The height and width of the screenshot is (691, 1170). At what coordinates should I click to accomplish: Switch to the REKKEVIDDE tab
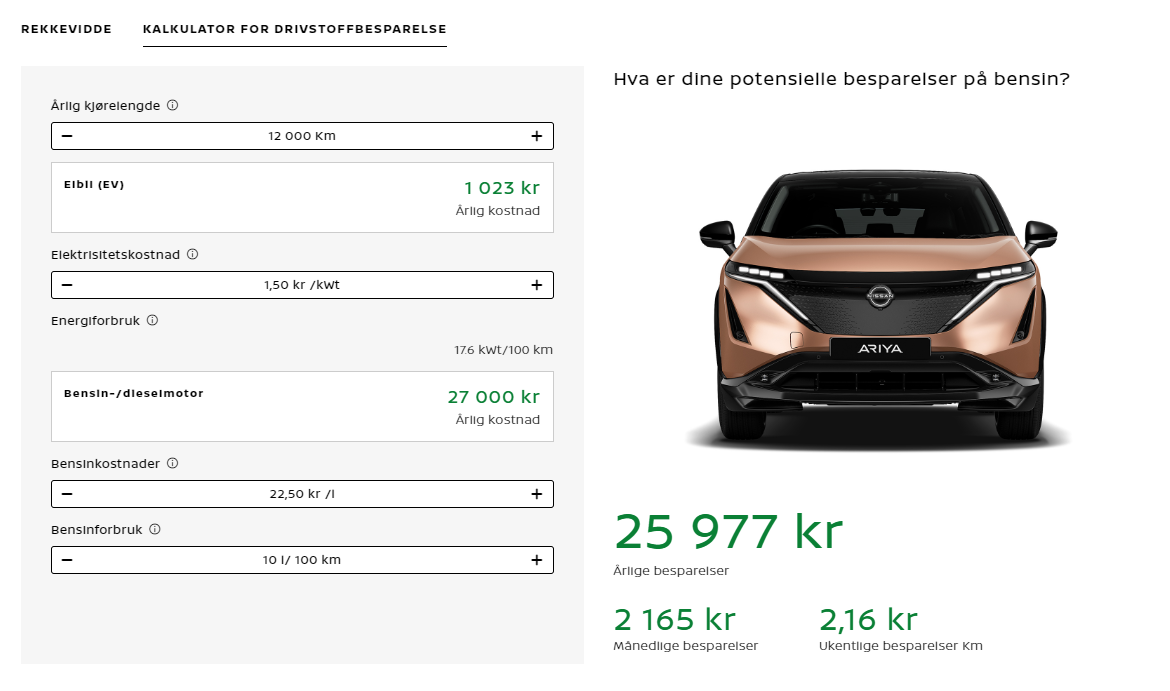(64, 29)
